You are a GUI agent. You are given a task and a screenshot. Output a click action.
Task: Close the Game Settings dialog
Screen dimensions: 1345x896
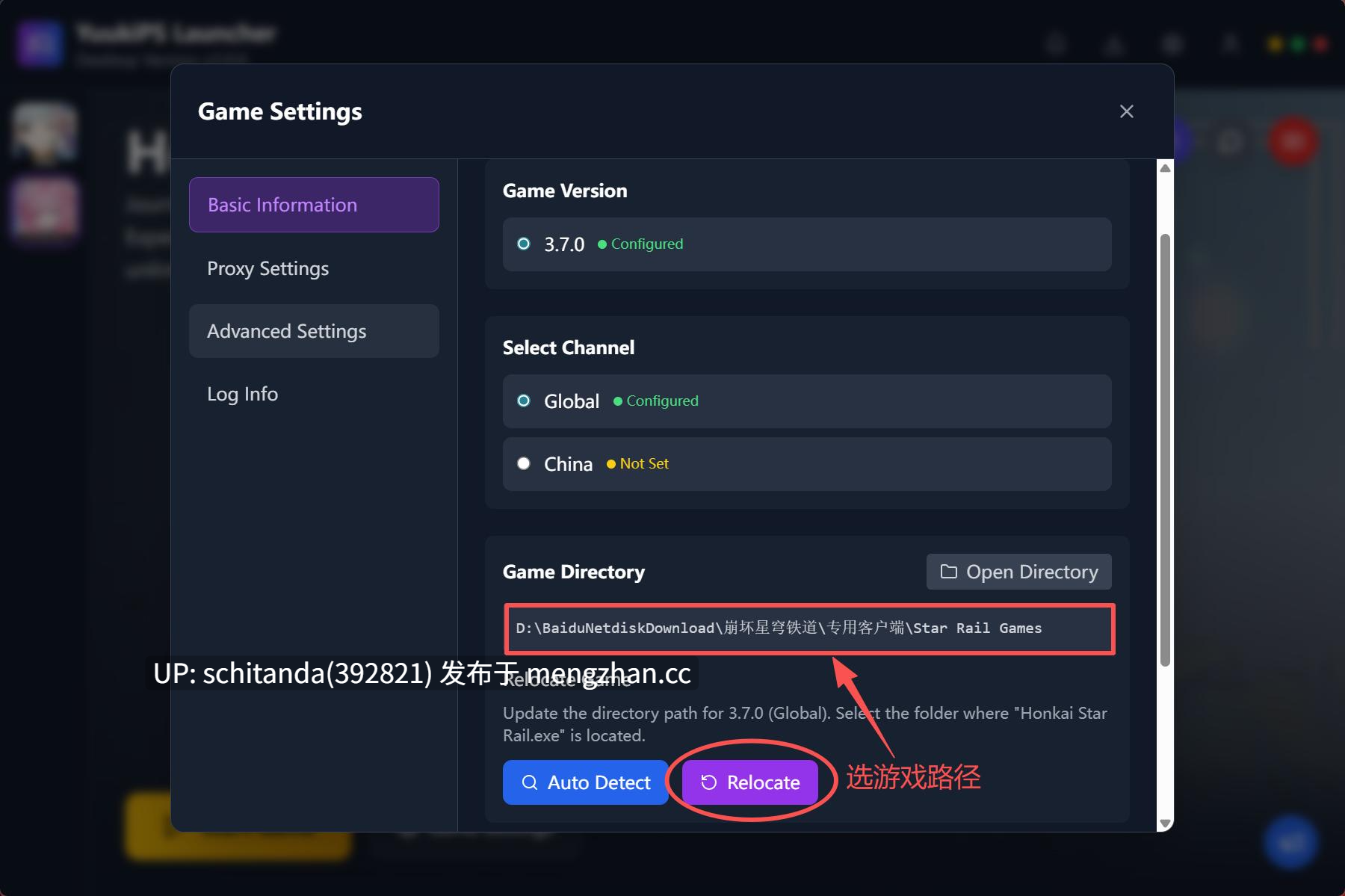[x=1126, y=111]
